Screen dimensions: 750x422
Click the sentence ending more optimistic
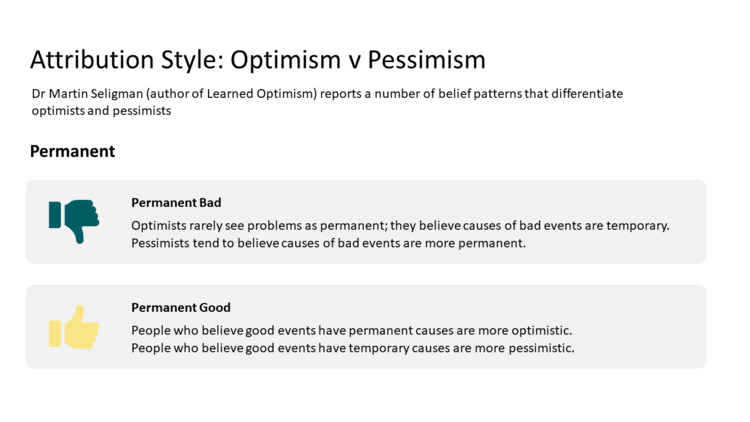coord(352,331)
